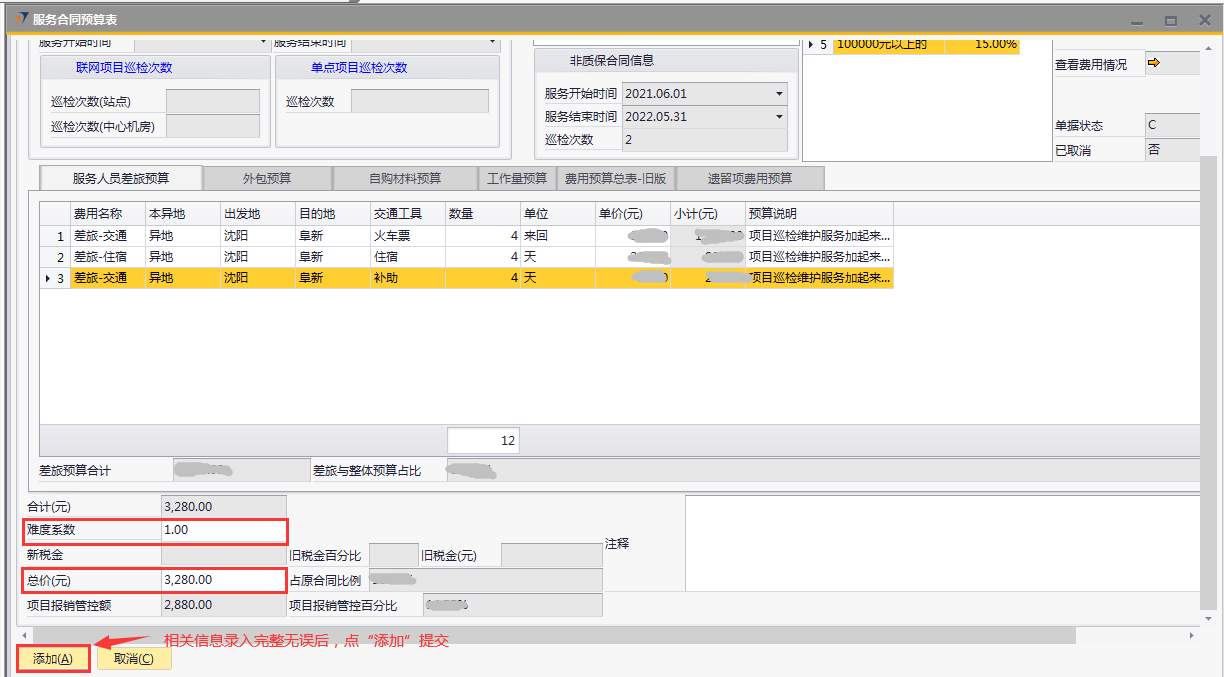Click the 添加(A) button to submit
This screenshot has height=677, width=1224.
pyautogui.click(x=53, y=658)
